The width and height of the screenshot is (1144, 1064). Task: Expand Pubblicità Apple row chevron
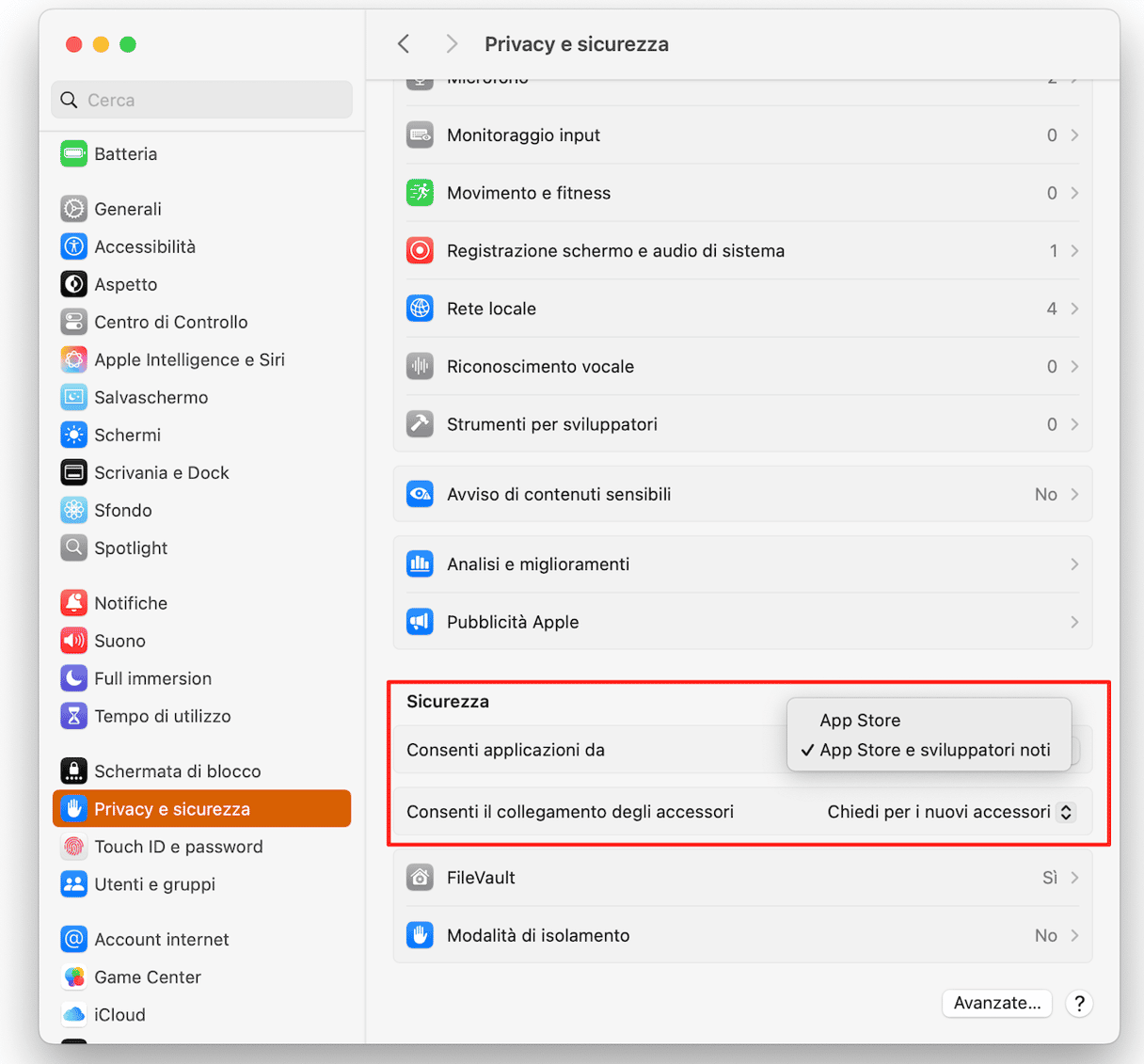click(1074, 622)
